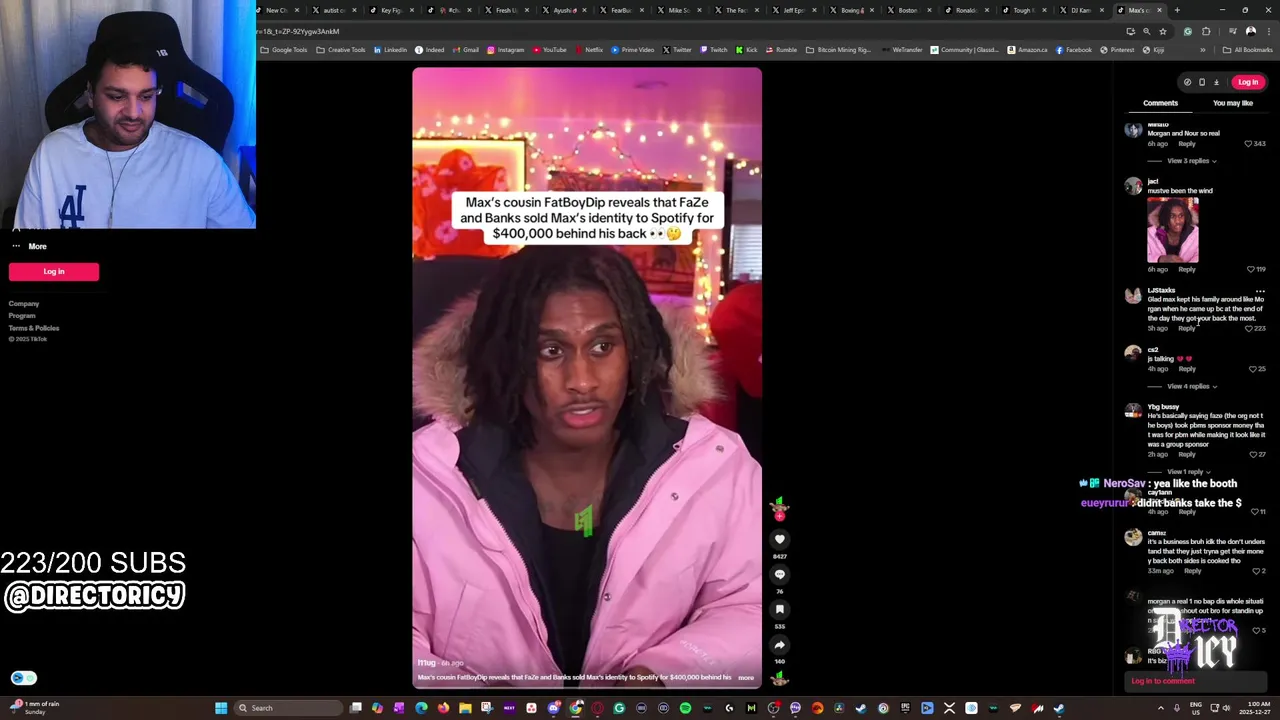
Task: Open the Google Tools bookmark folder
Action: pyautogui.click(x=284, y=50)
